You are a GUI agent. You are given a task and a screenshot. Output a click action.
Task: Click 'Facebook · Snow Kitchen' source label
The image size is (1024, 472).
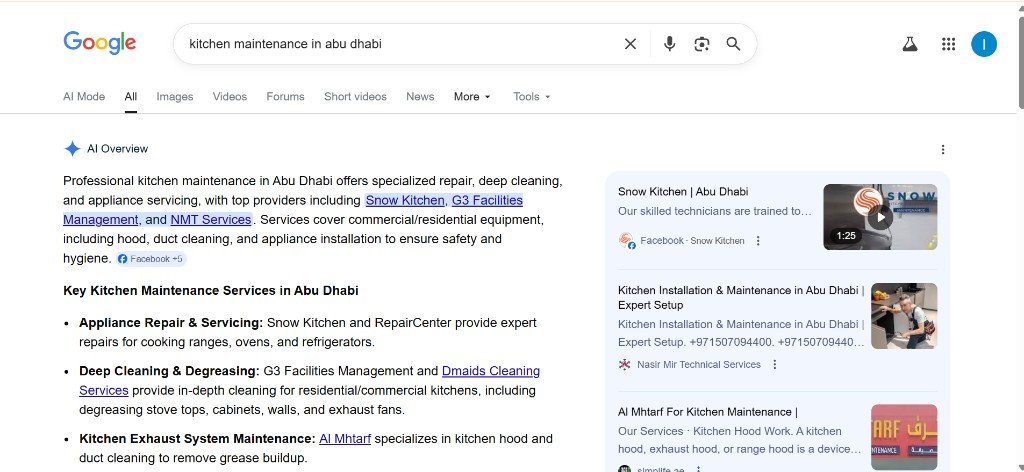(692, 241)
